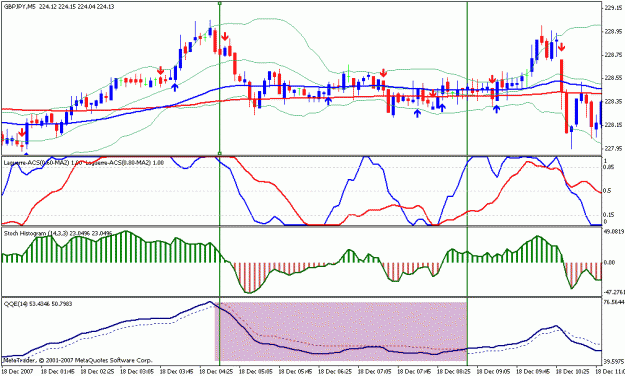The width and height of the screenshot is (625, 376).
Task: Click the 0.85 level on the Laguerre scale
Action: coord(609,167)
